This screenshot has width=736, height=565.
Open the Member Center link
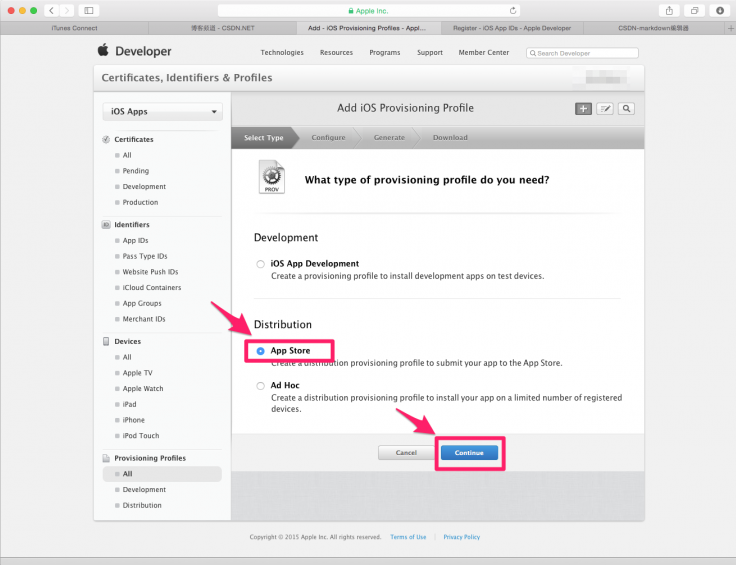click(483, 53)
